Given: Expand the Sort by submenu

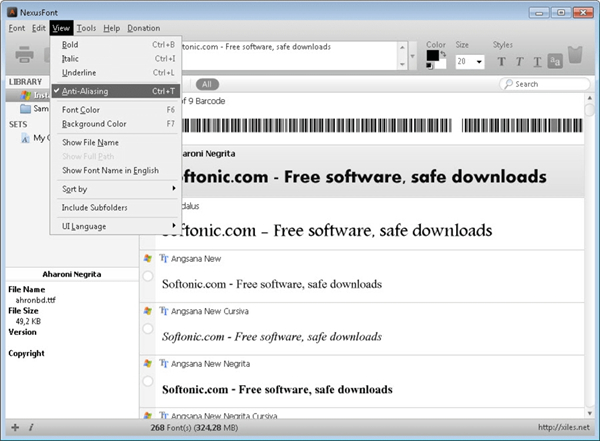Looking at the screenshot, I should click(x=114, y=188).
